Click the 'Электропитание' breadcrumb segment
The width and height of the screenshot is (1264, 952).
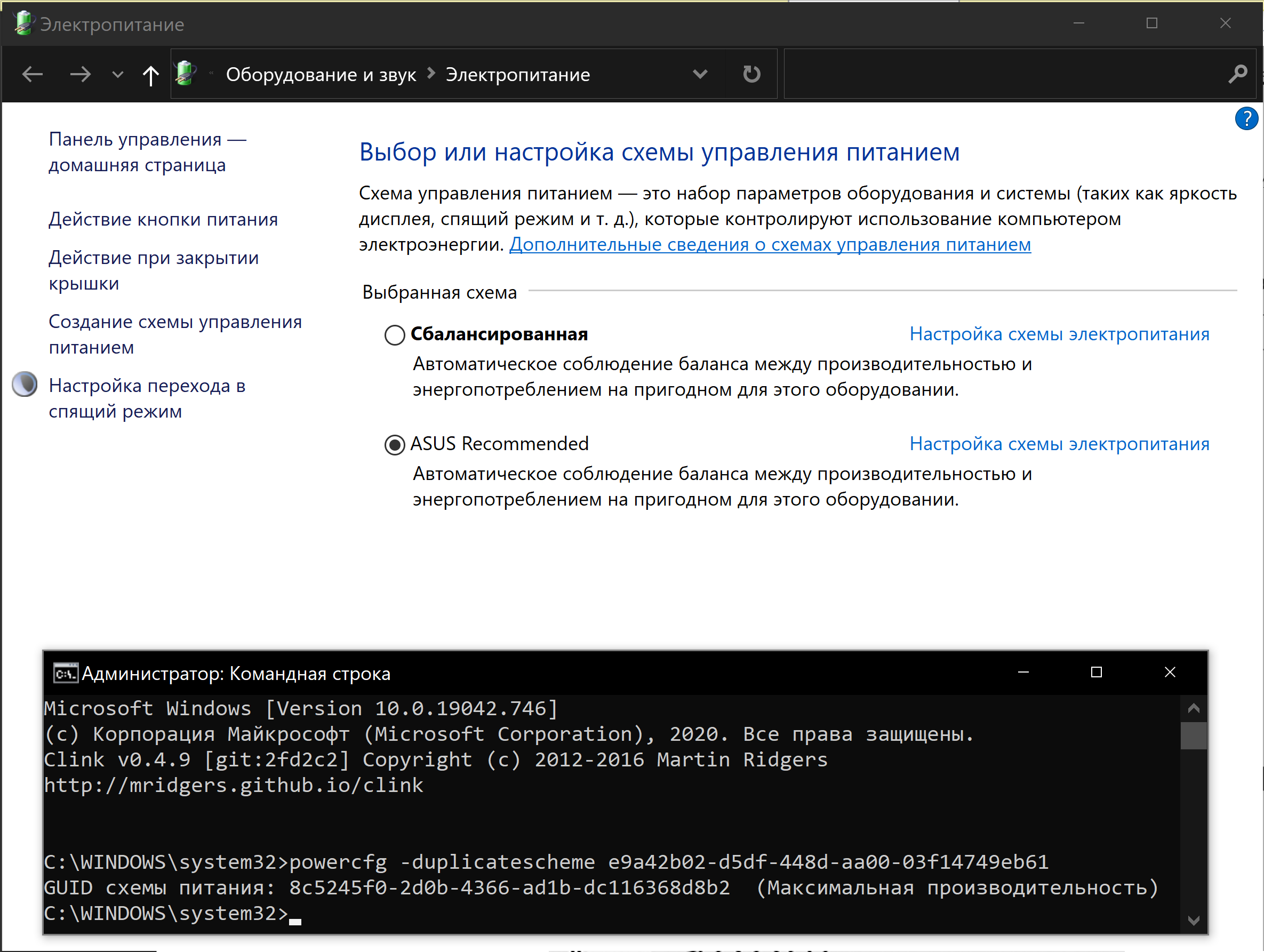518,75
